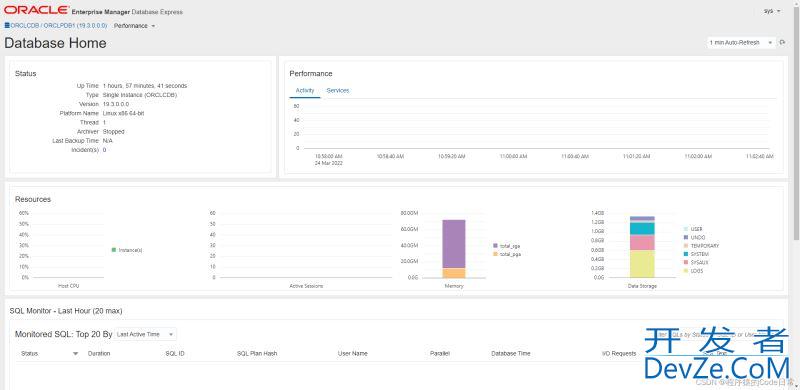
Task: Click the Memory chart label
Action: pyautogui.click(x=454, y=286)
